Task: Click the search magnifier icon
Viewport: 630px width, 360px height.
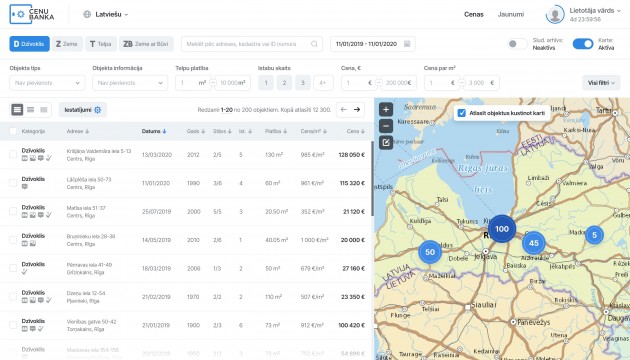Action: pos(314,44)
